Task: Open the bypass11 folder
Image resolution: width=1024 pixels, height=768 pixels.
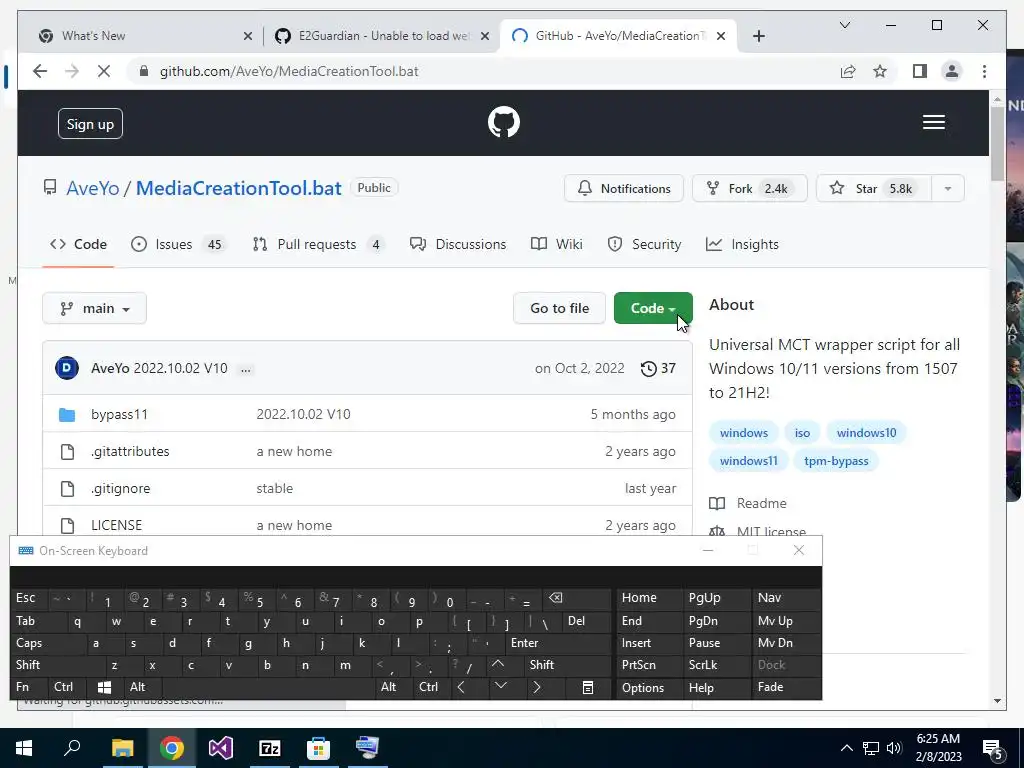Action: coord(120,414)
